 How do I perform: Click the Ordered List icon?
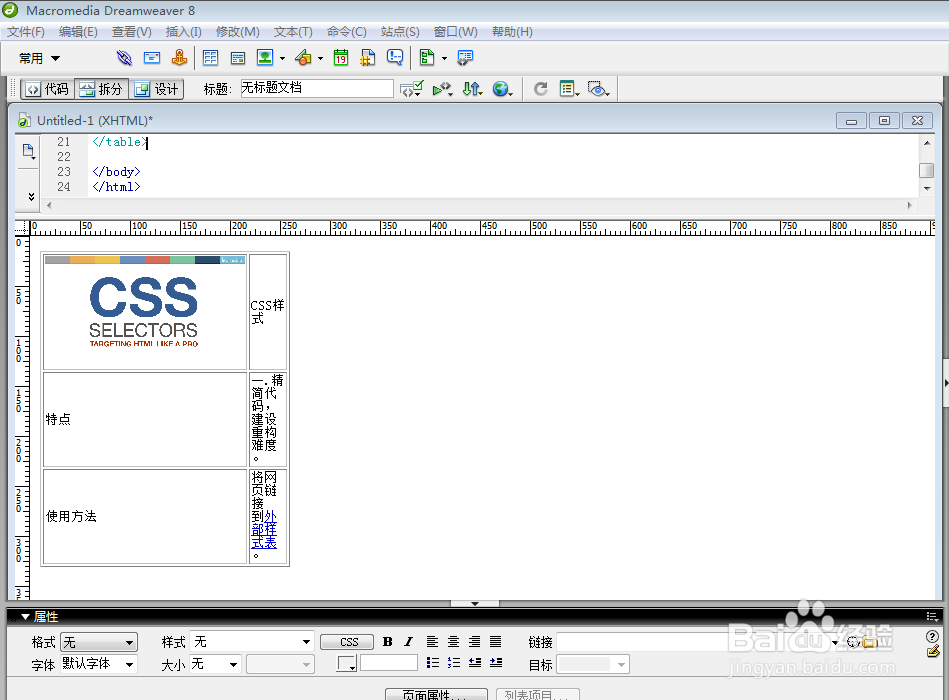click(x=454, y=663)
